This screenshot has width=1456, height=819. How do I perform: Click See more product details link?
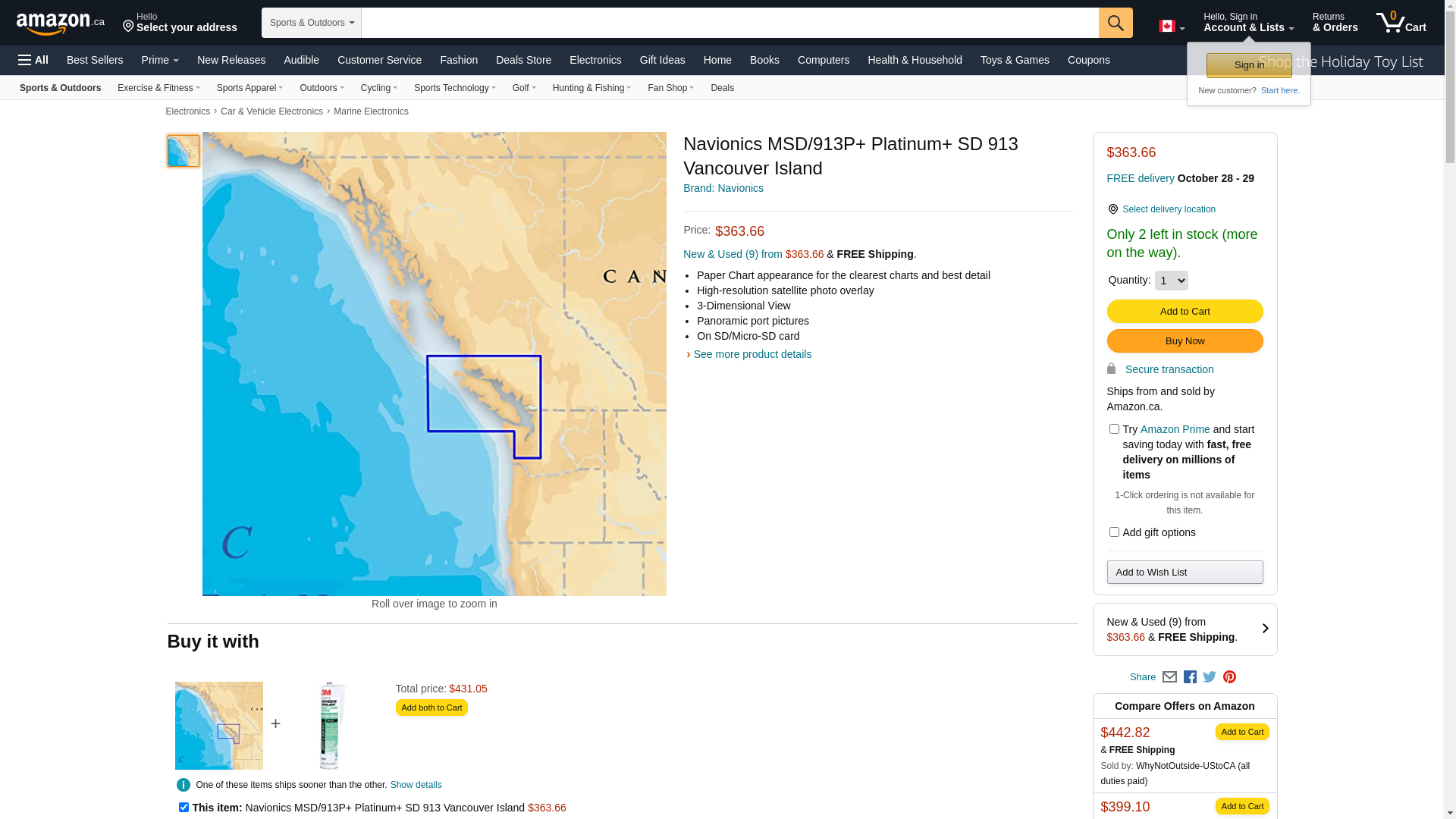[x=752, y=354]
